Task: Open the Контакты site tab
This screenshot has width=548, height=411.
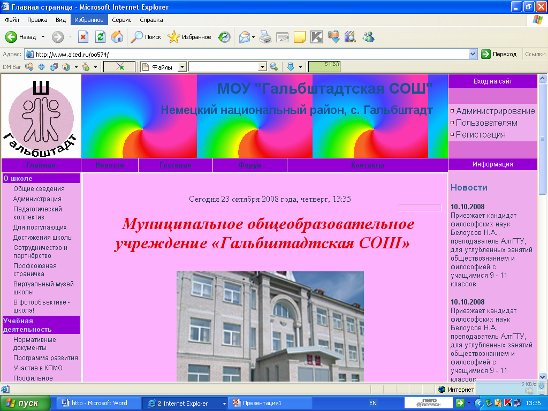Action: click(x=368, y=165)
